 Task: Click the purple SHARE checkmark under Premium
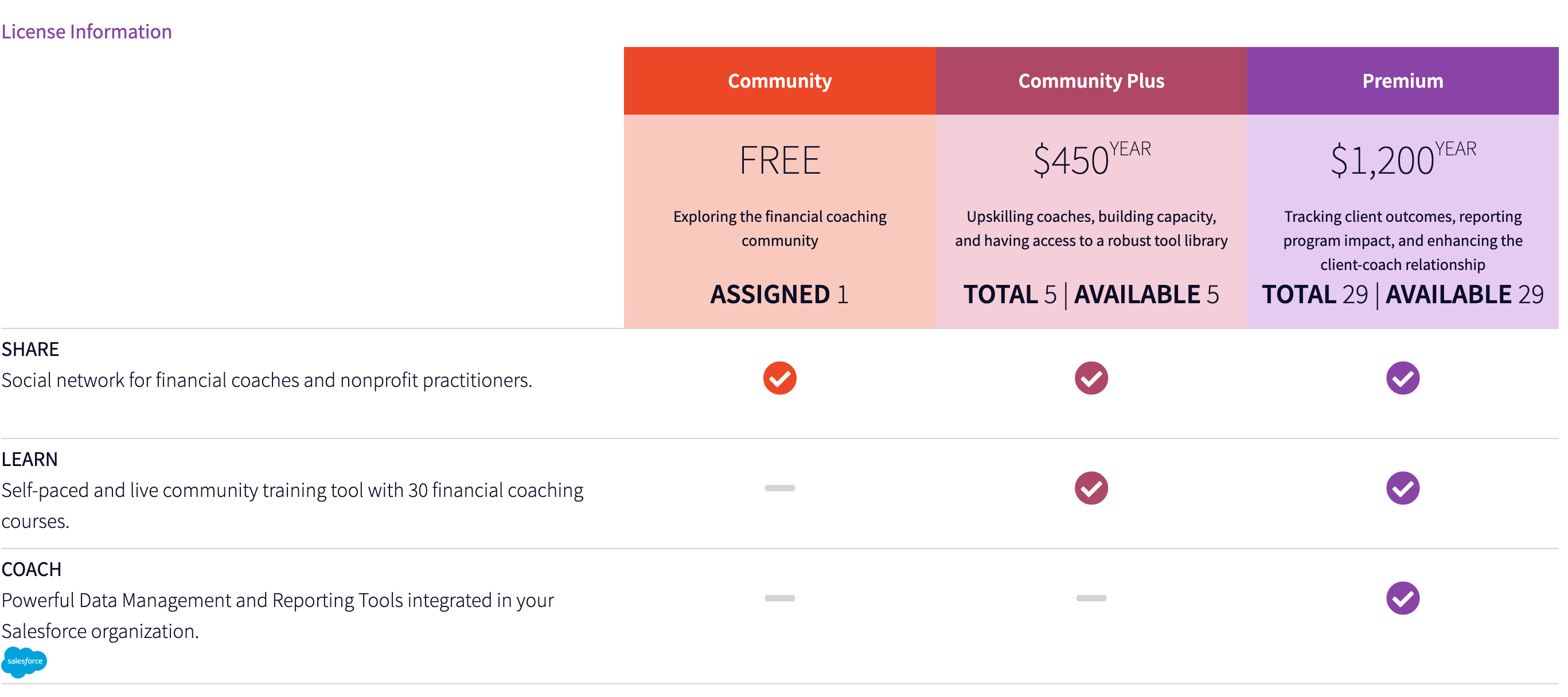(x=1402, y=378)
